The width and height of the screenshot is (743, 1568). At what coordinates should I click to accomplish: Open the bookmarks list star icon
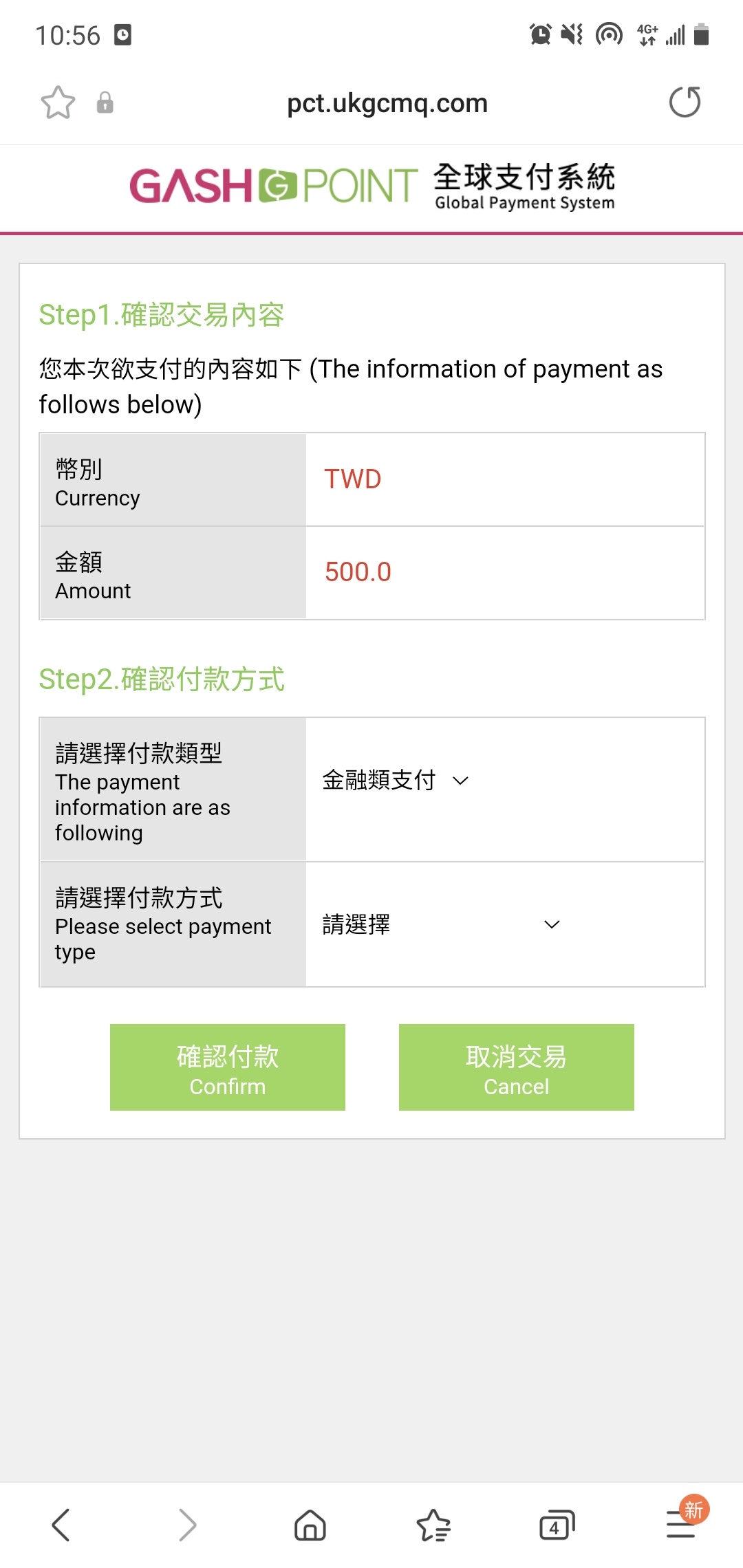(x=433, y=1525)
